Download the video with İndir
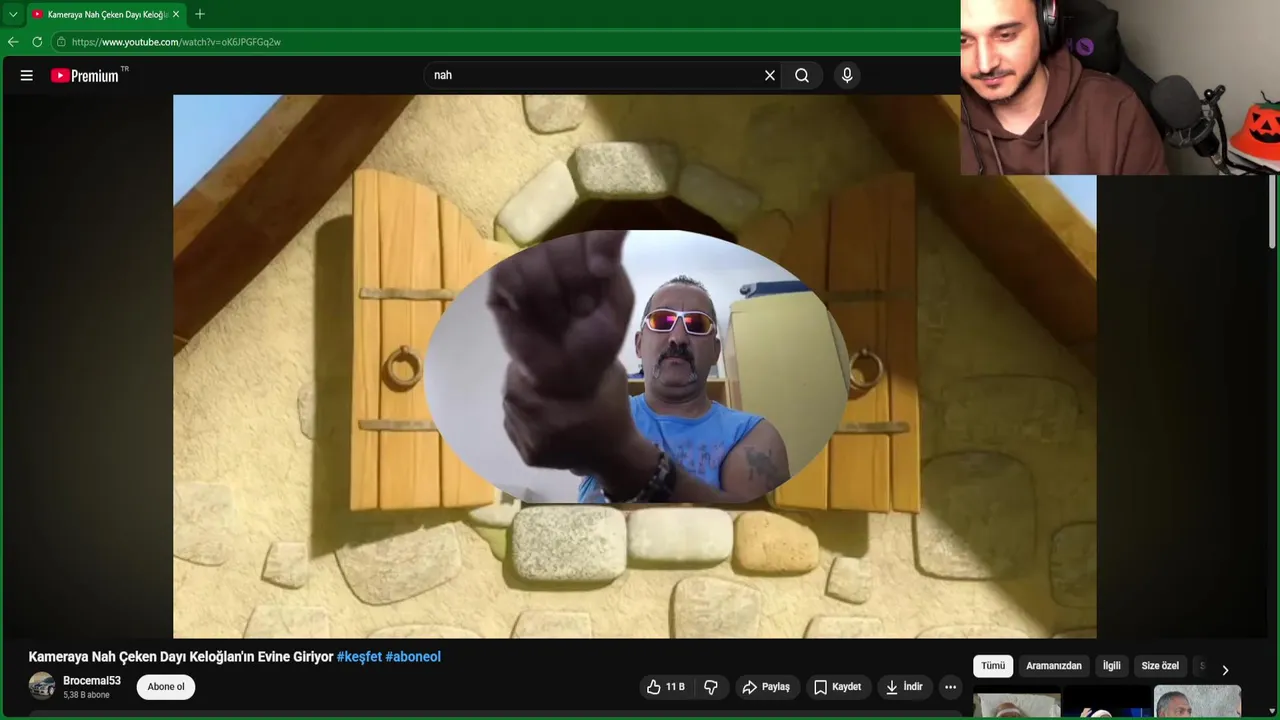Screen dimensions: 1280x720 tap(904, 687)
